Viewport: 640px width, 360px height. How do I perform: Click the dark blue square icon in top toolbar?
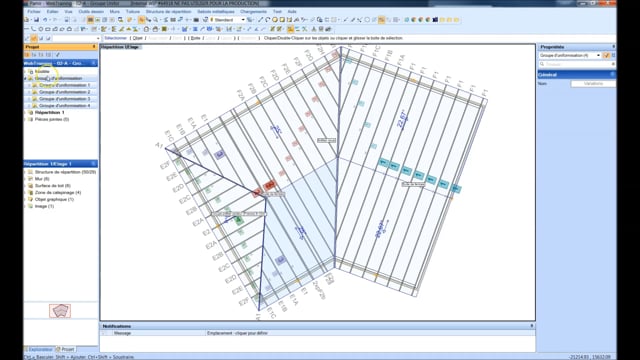point(436,20)
